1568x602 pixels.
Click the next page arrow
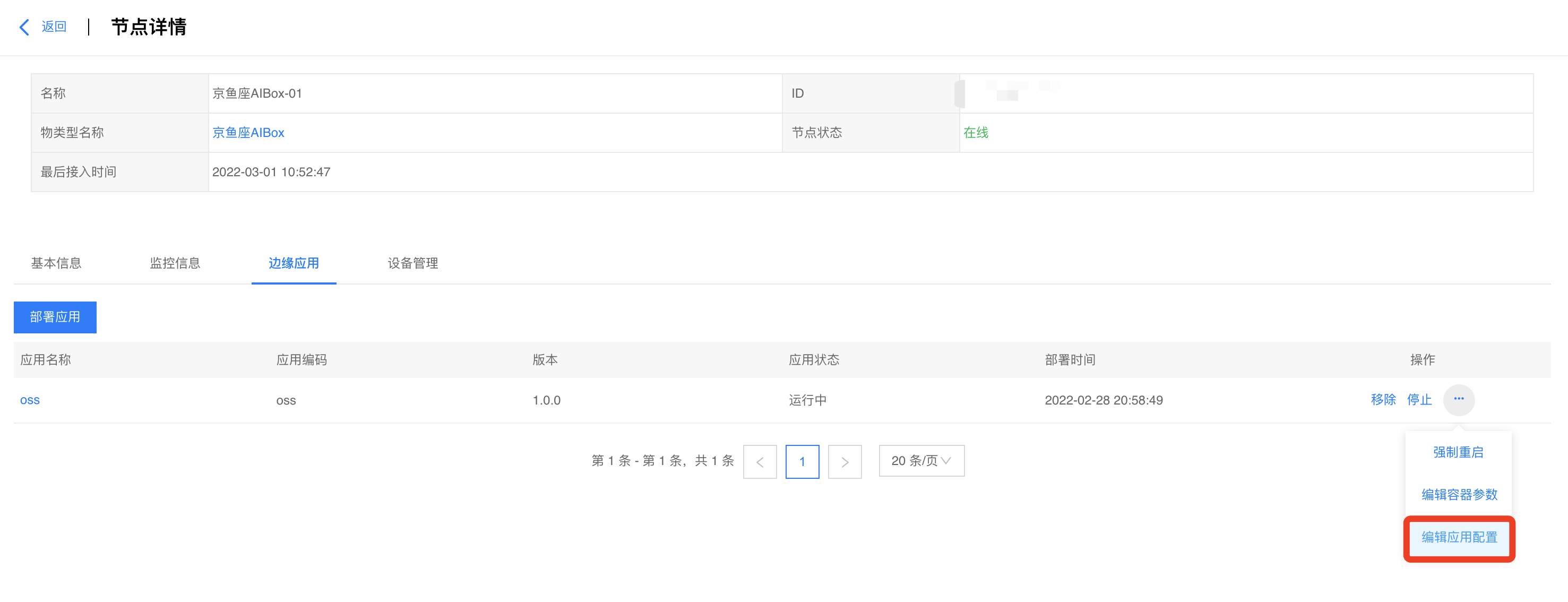coord(845,461)
